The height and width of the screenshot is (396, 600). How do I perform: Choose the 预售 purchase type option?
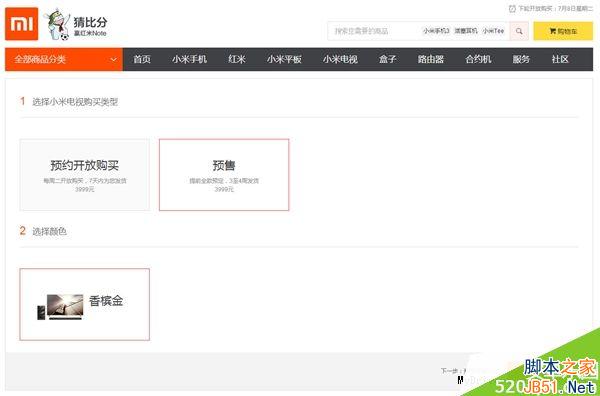click(x=224, y=175)
